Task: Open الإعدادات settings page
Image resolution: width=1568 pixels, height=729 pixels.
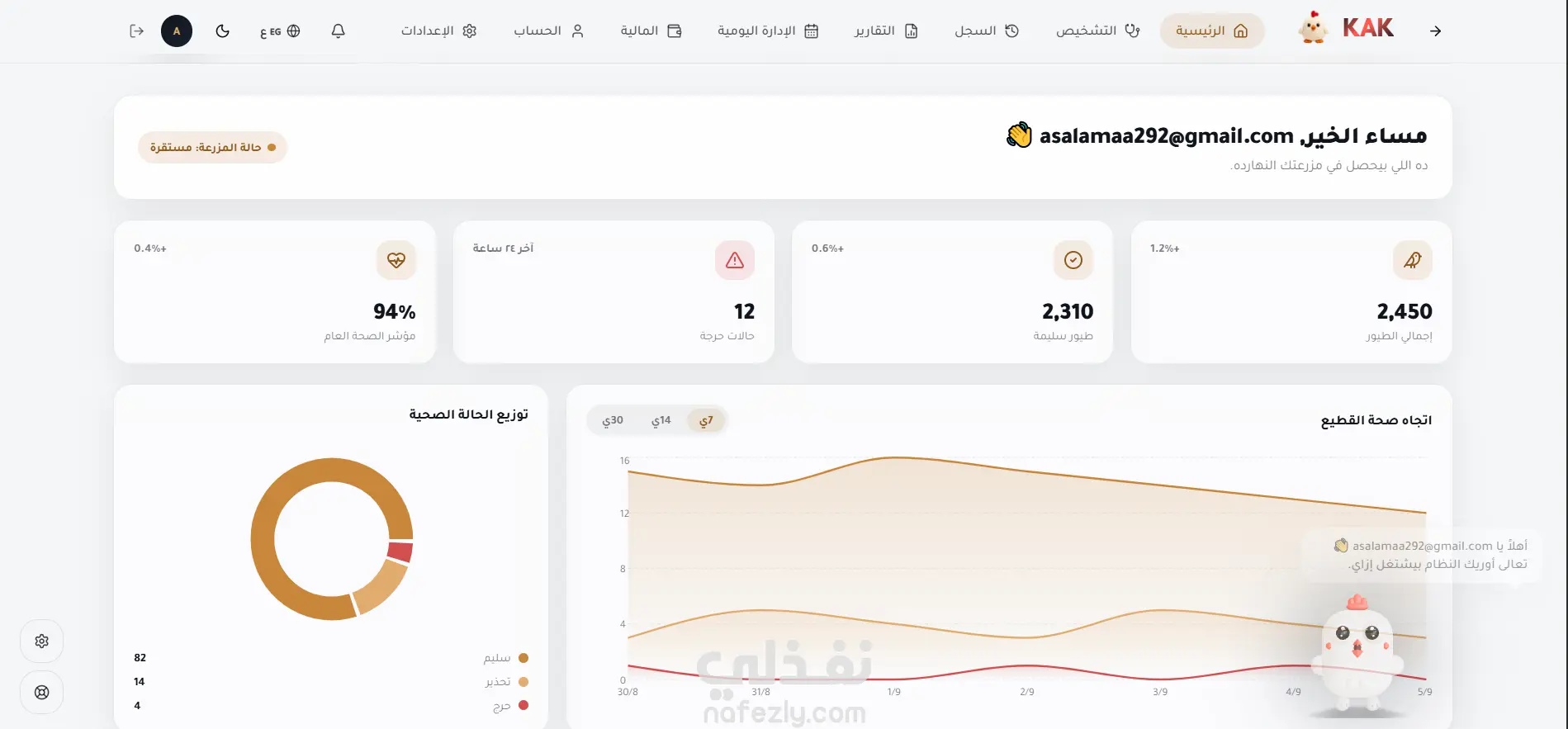Action: (438, 31)
